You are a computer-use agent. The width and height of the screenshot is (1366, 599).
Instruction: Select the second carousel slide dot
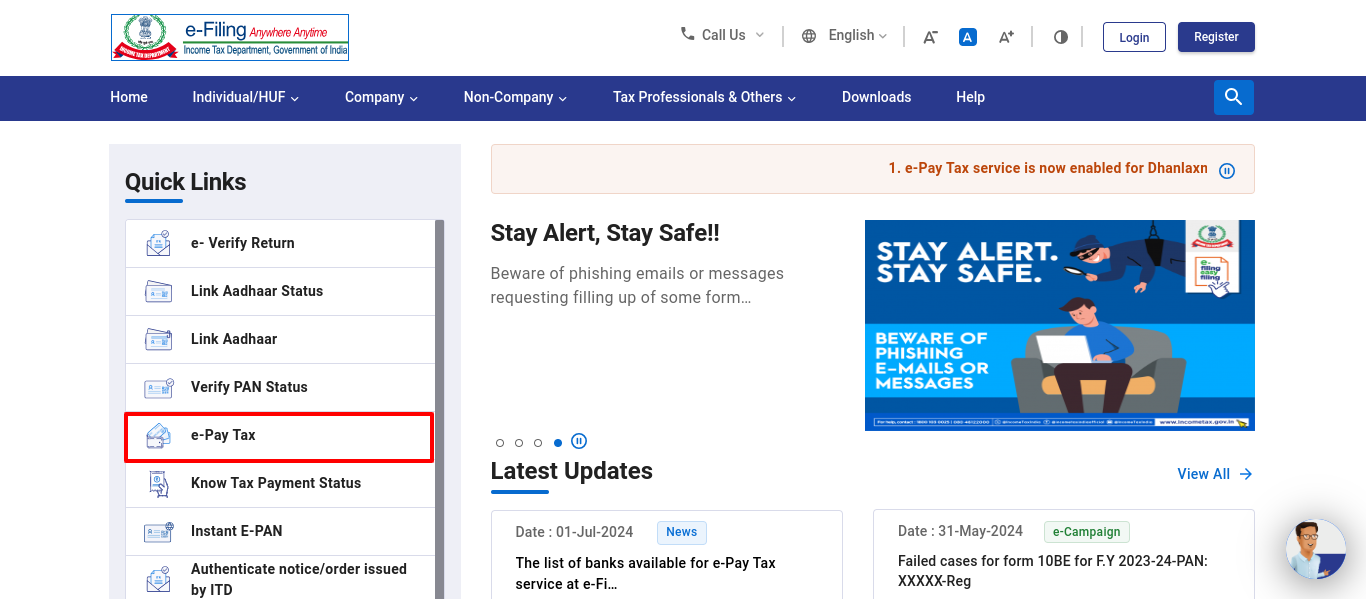(x=519, y=443)
